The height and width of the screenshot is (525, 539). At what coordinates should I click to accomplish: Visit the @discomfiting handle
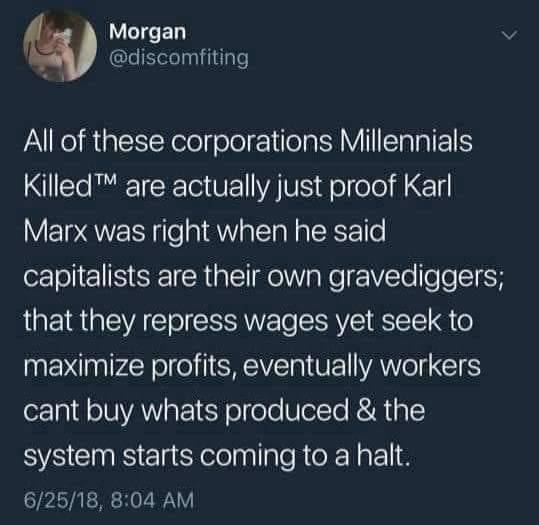179,57
